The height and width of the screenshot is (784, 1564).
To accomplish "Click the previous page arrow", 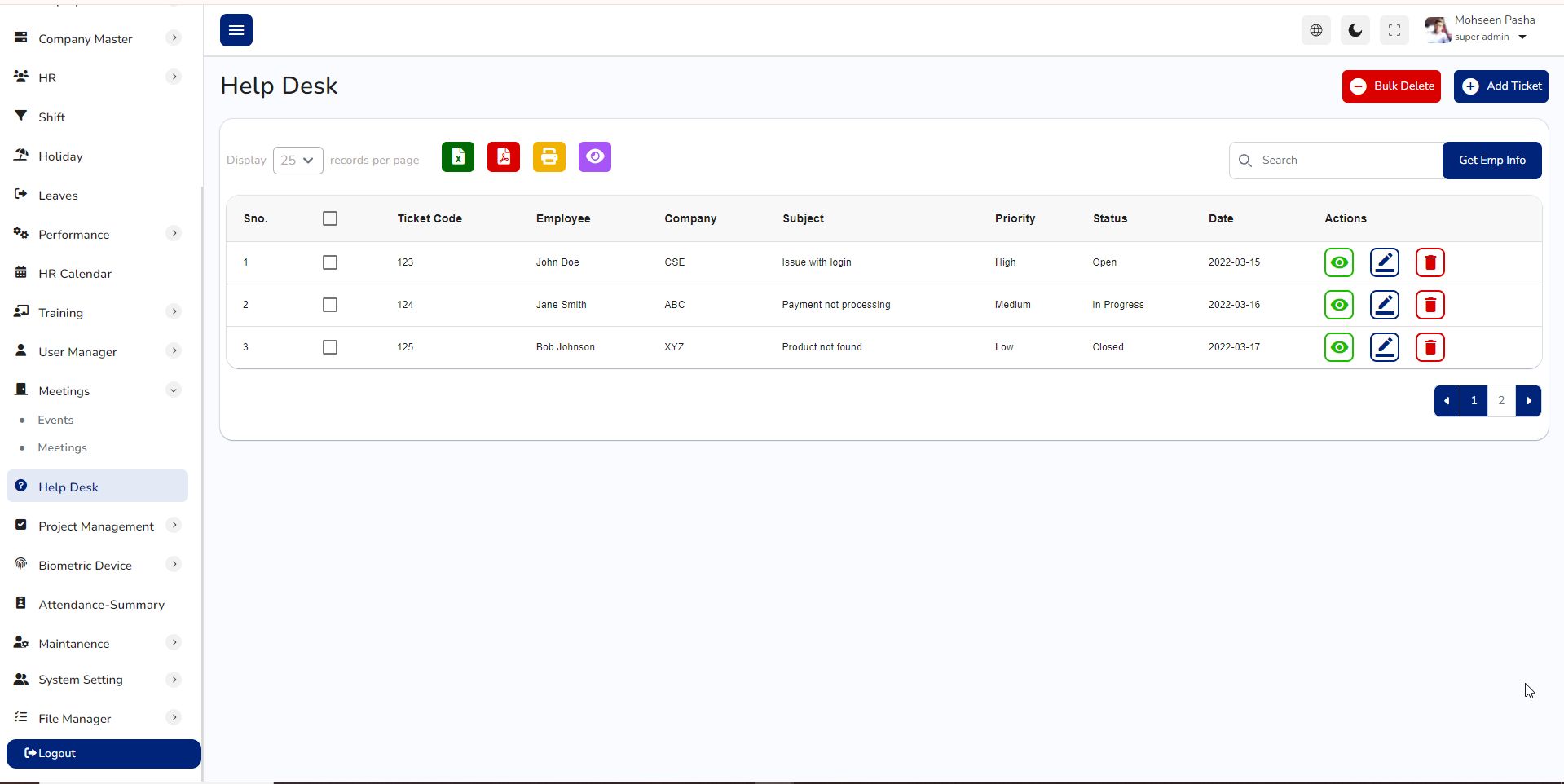I will point(1447,400).
